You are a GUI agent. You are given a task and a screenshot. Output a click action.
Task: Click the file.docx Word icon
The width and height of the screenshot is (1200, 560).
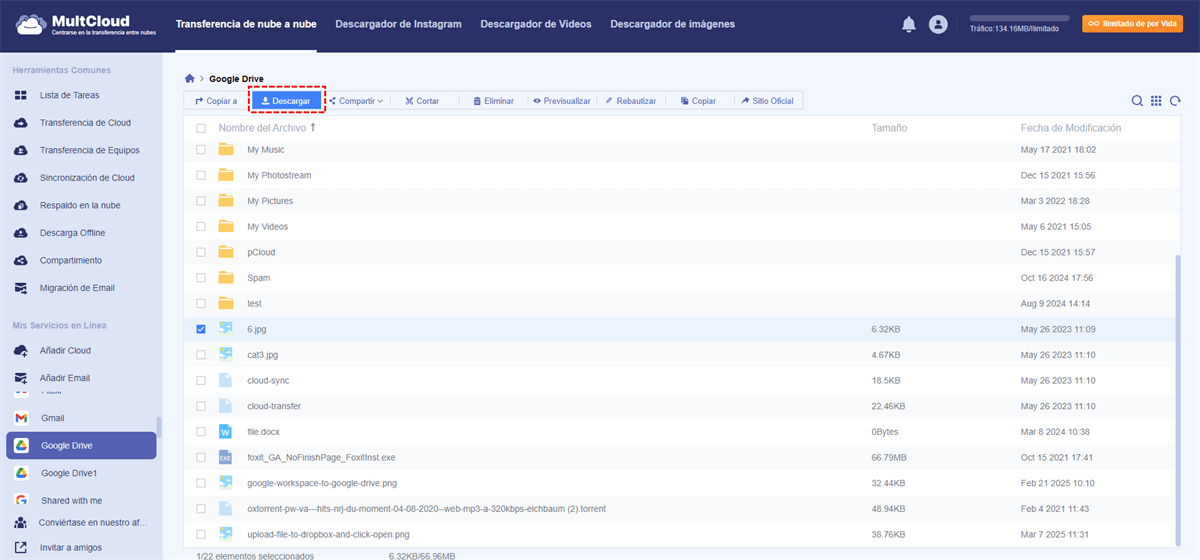pos(226,432)
